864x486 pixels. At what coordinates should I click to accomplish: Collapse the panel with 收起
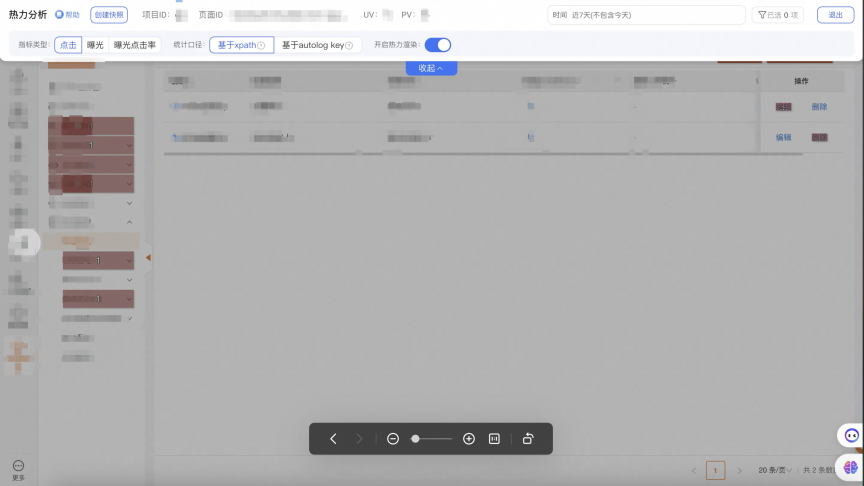click(431, 68)
